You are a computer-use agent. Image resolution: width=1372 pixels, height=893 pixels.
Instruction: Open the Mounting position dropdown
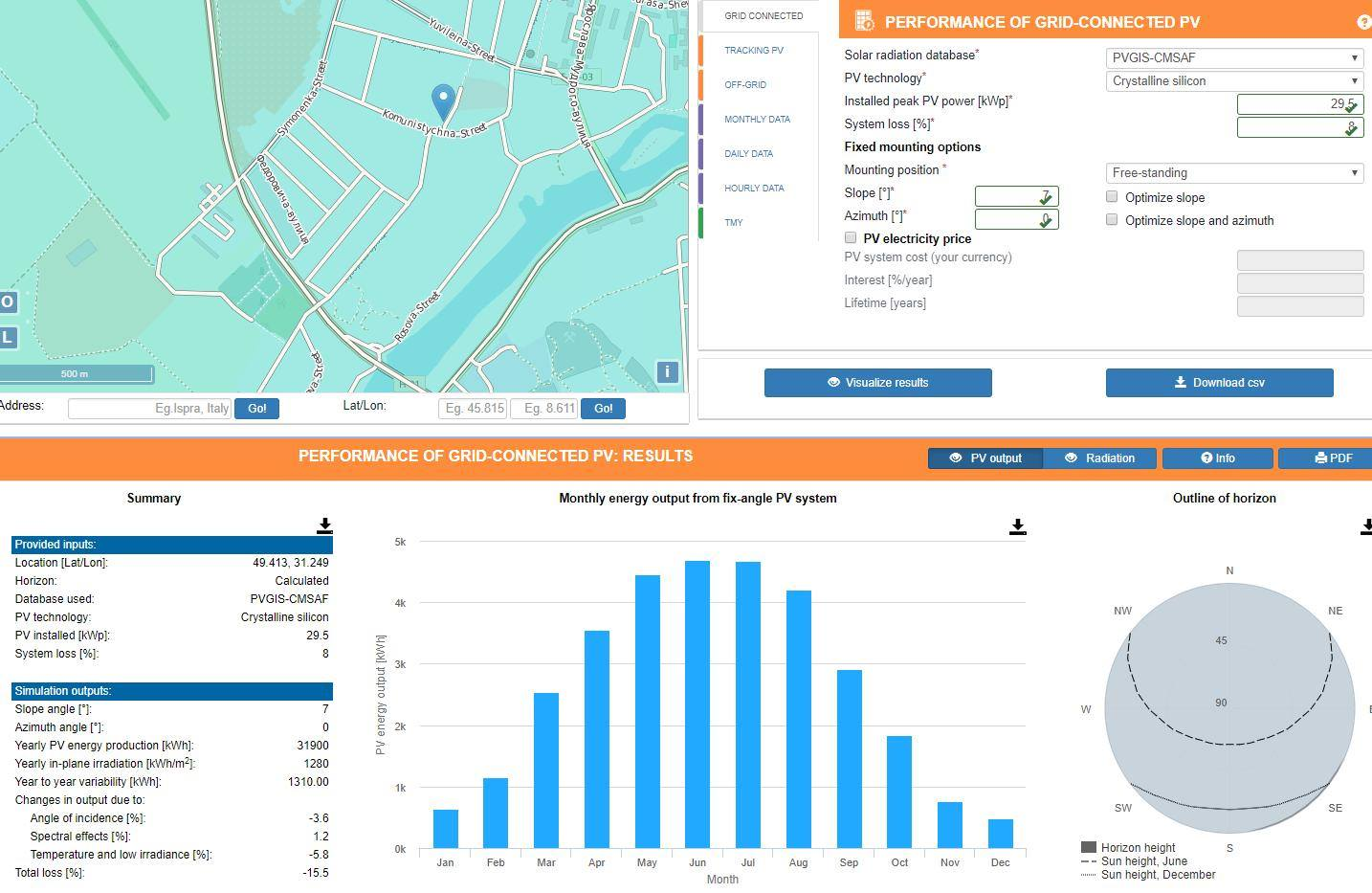coord(1234,173)
